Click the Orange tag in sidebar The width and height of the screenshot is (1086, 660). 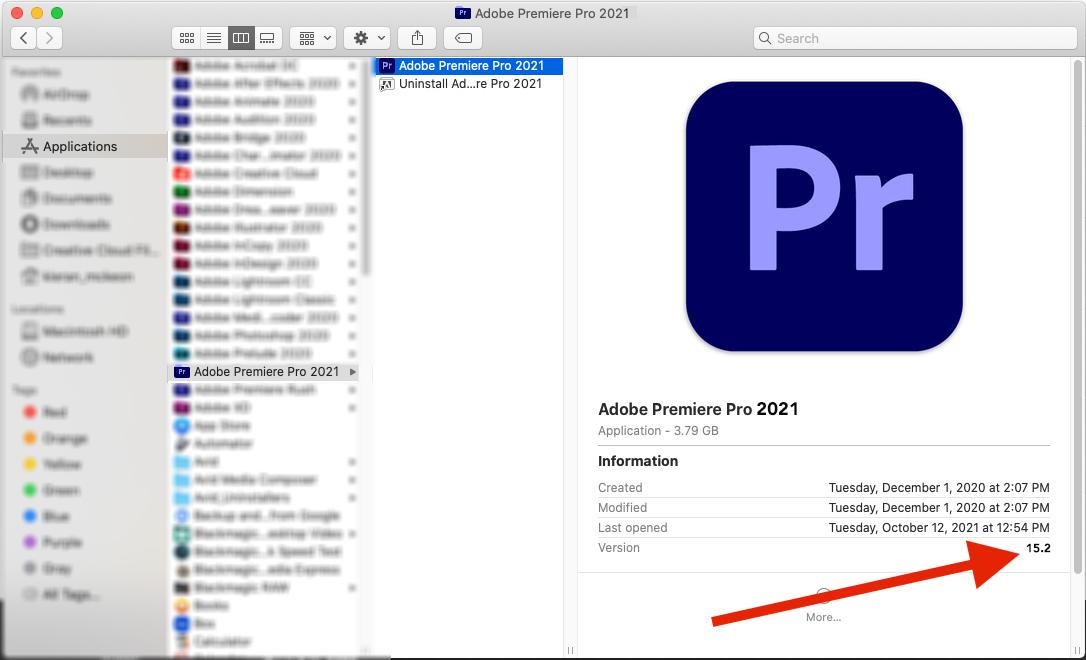pyautogui.click(x=55, y=438)
